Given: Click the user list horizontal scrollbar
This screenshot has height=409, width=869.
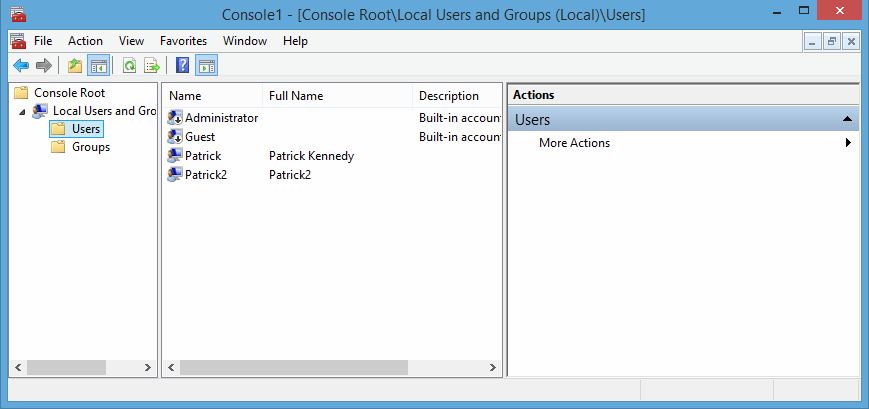Looking at the screenshot, I should pyautogui.click(x=290, y=367).
